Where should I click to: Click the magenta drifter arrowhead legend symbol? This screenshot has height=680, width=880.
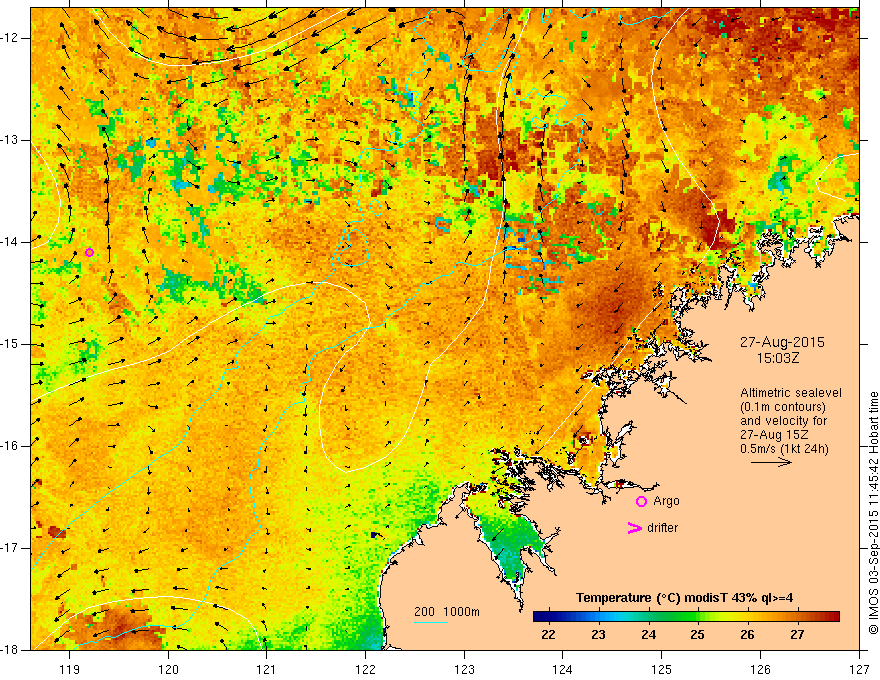click(x=634, y=528)
